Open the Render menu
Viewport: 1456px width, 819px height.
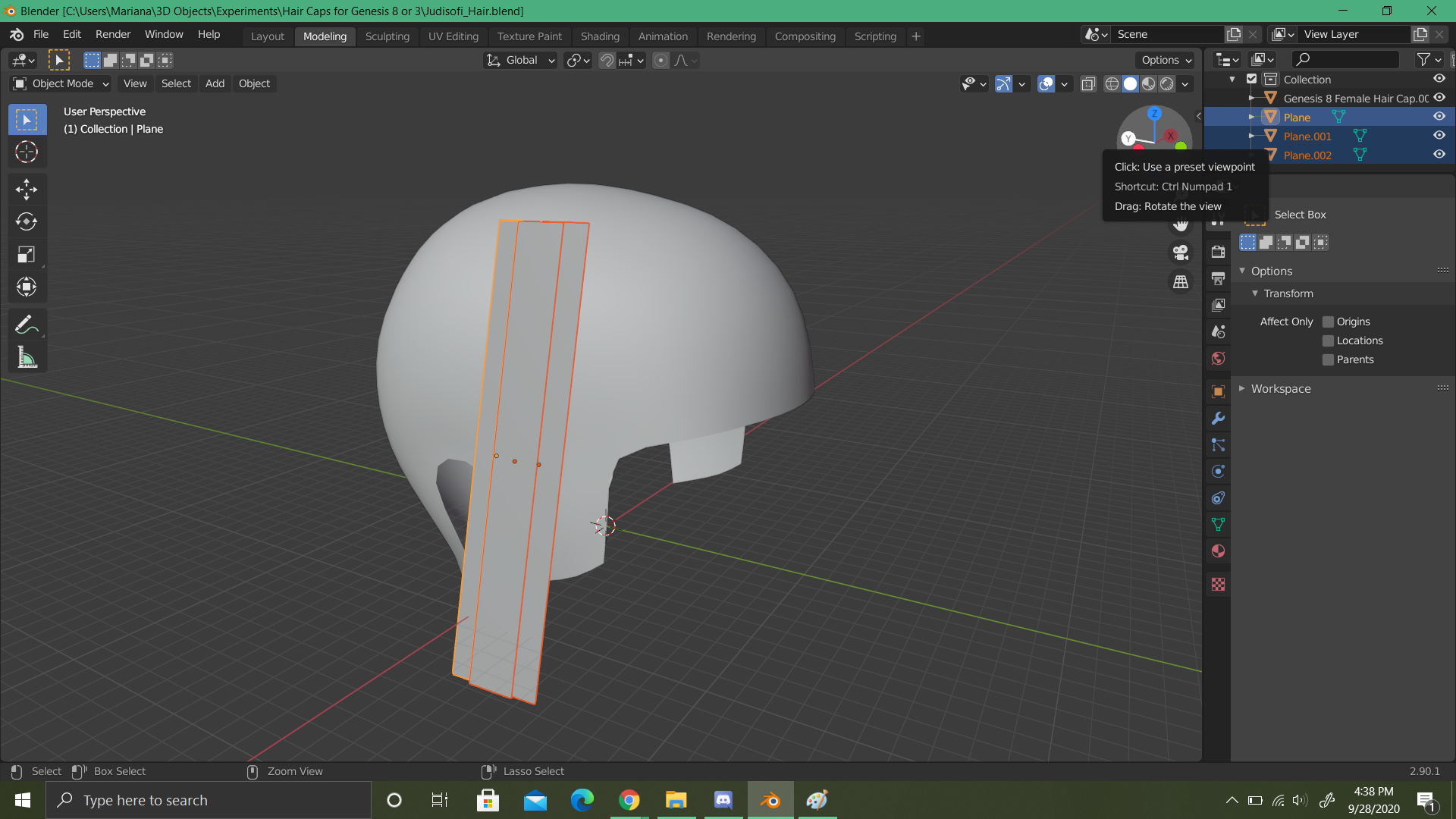point(112,34)
